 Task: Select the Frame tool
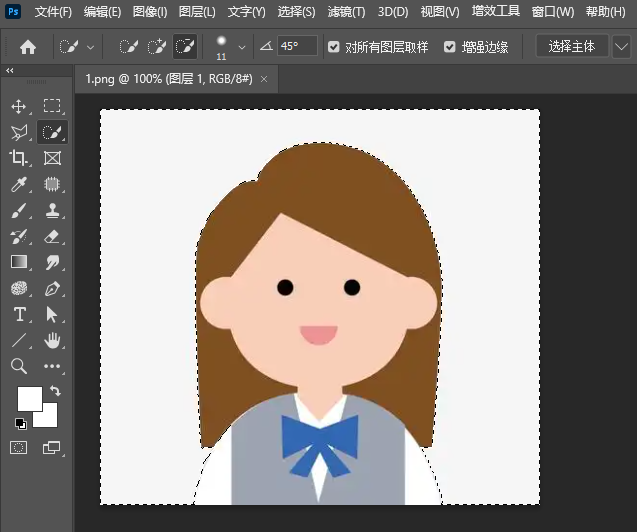(x=52, y=158)
